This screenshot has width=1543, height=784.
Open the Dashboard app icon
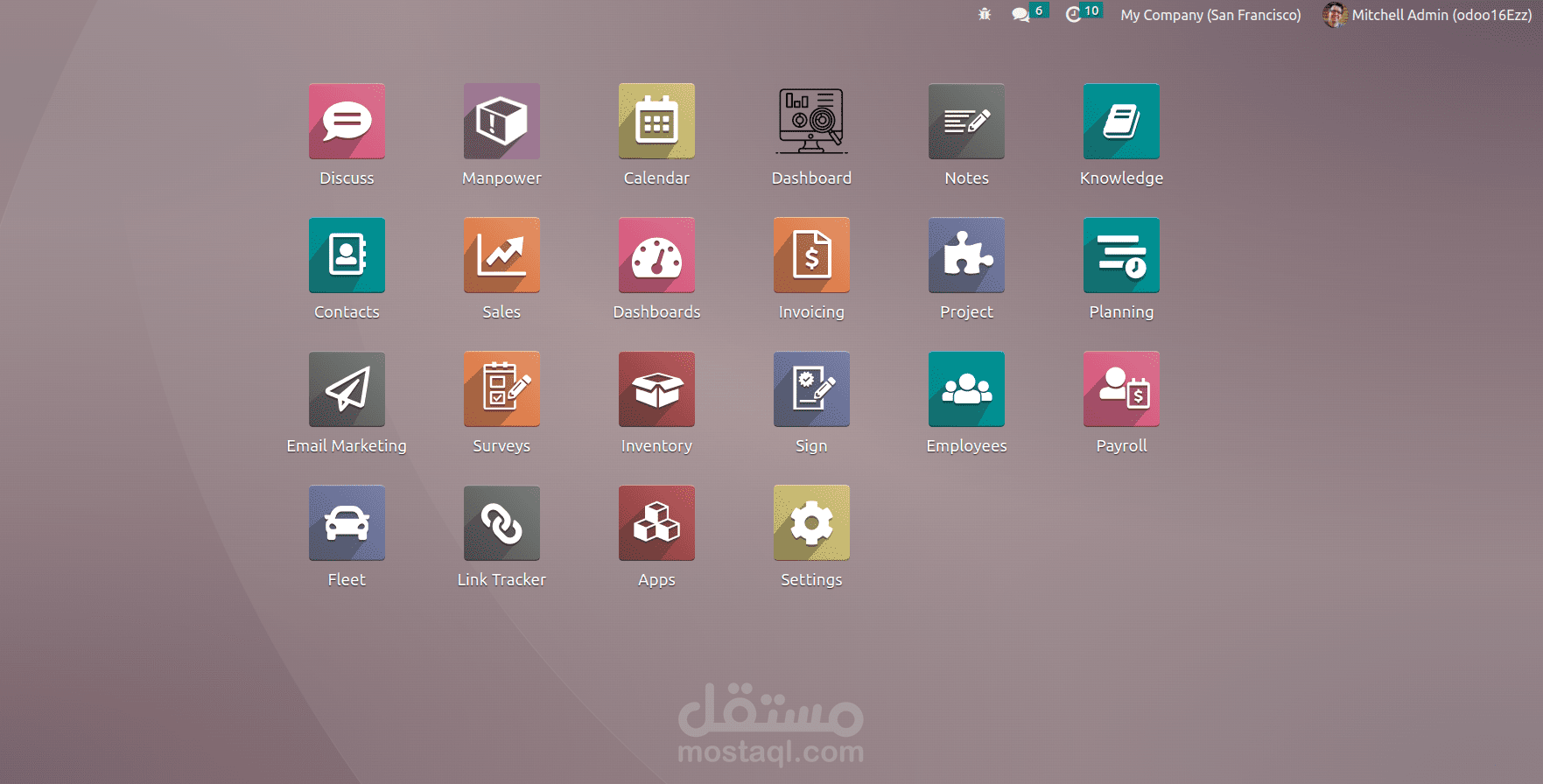(x=811, y=122)
